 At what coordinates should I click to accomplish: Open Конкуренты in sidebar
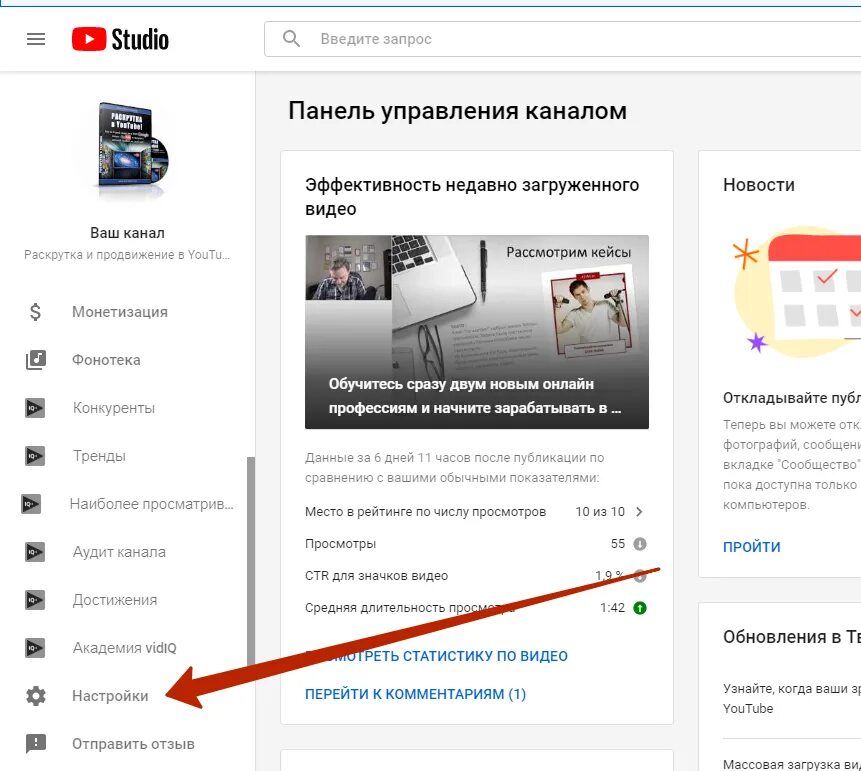114,408
